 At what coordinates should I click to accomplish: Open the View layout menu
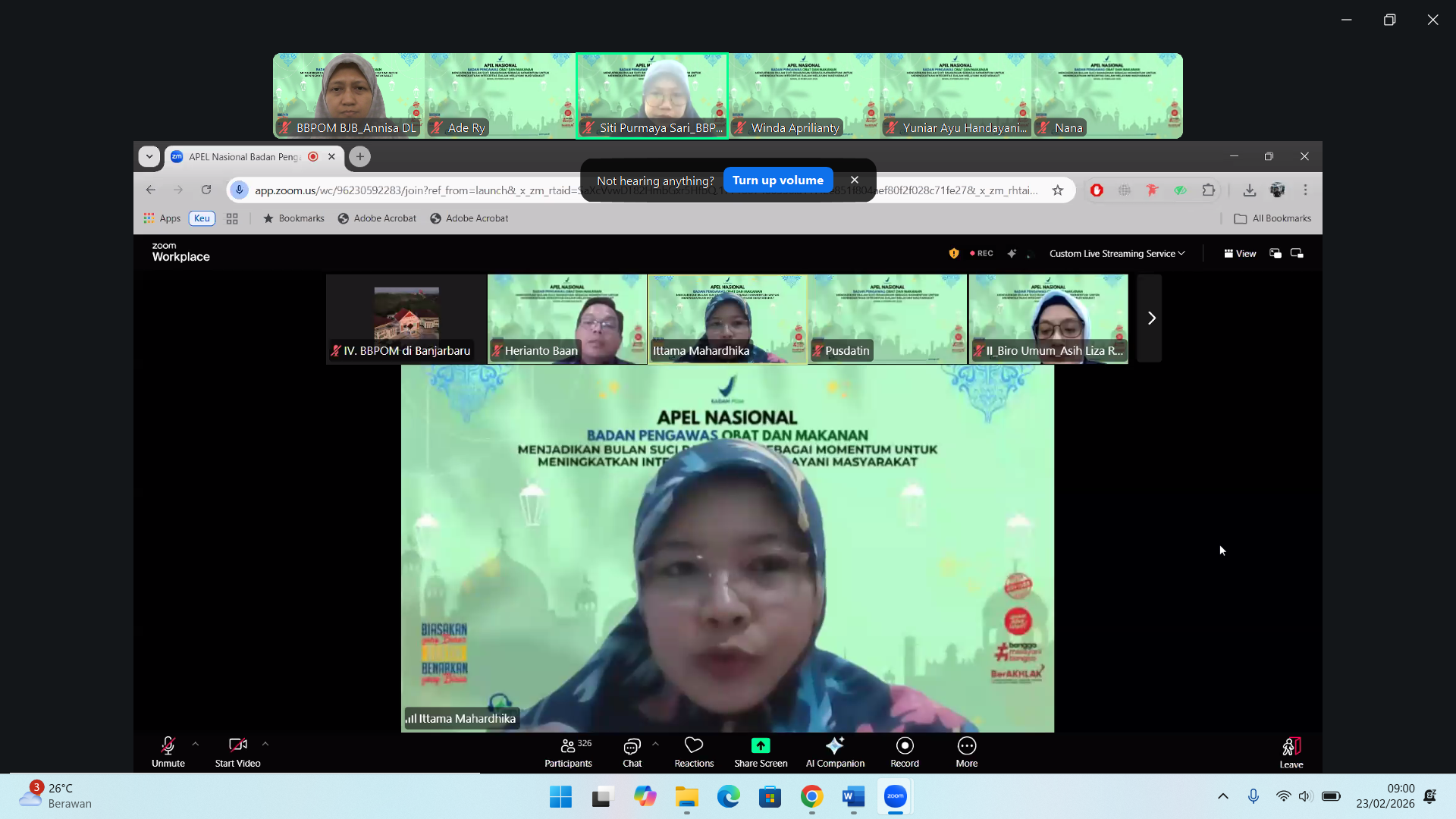(x=1240, y=253)
